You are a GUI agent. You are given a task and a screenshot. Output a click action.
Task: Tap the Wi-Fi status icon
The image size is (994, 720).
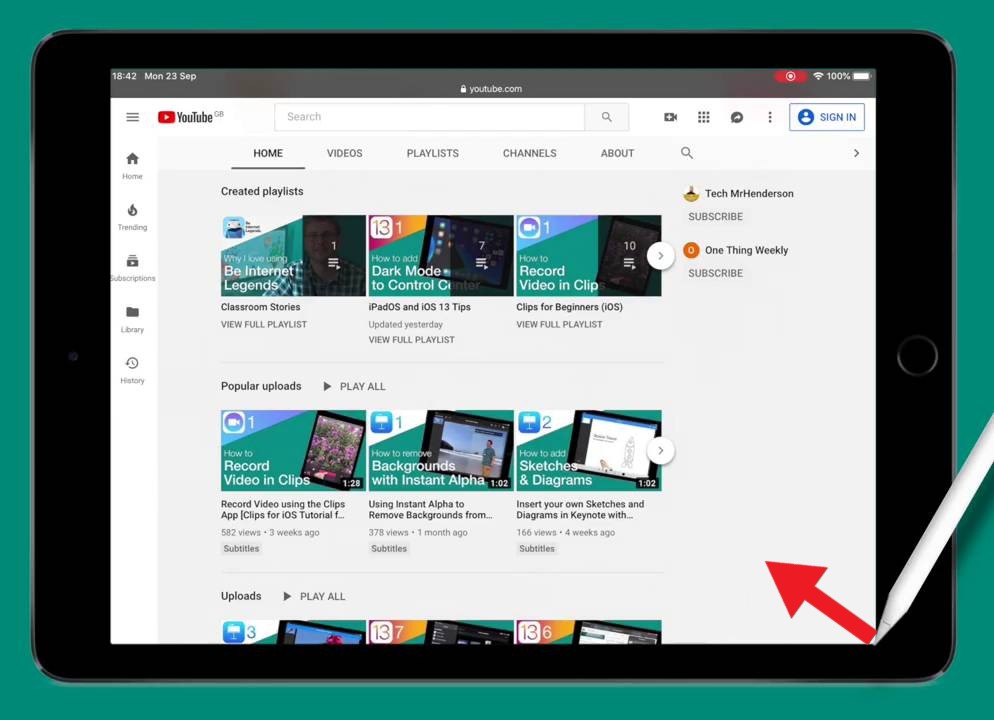pyautogui.click(x=818, y=76)
